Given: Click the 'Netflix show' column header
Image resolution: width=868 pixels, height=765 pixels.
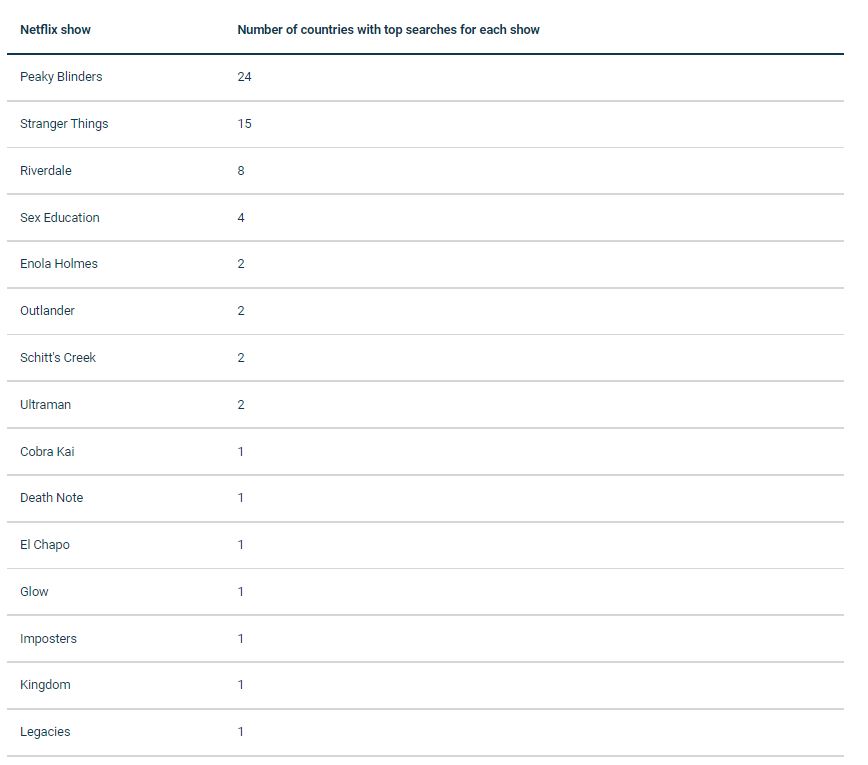Looking at the screenshot, I should pos(55,30).
